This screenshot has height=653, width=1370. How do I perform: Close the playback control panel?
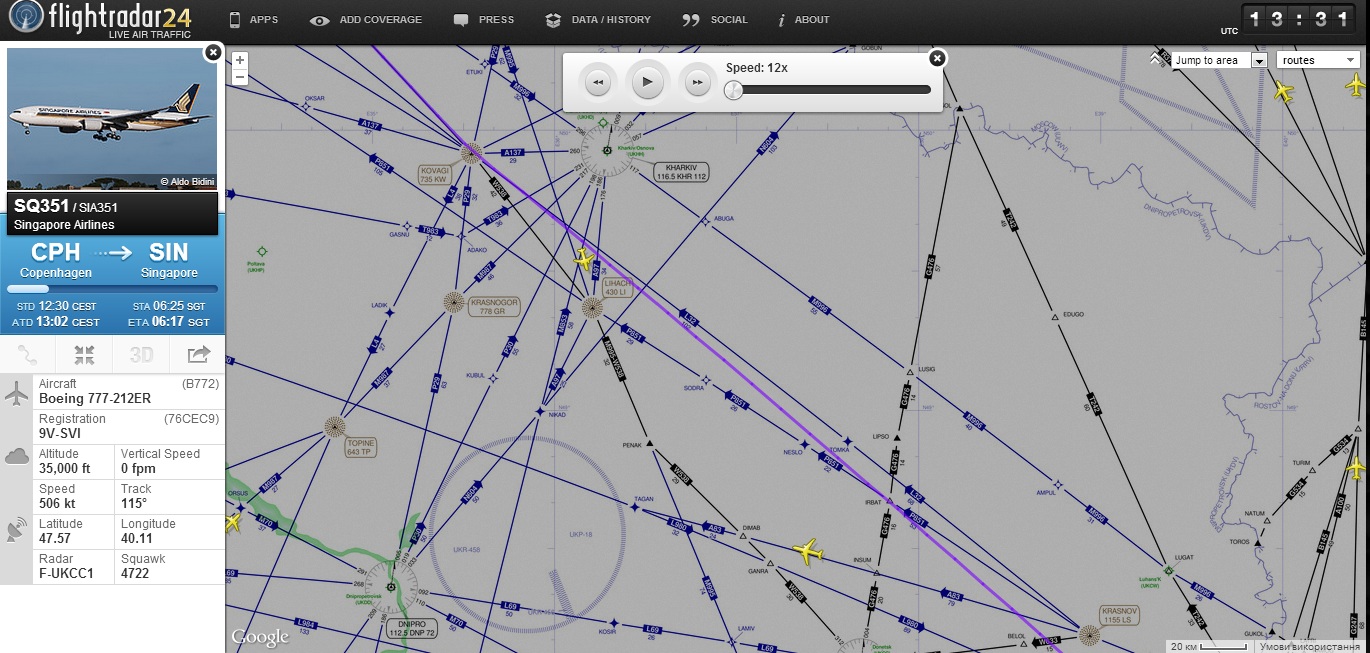pyautogui.click(x=937, y=58)
